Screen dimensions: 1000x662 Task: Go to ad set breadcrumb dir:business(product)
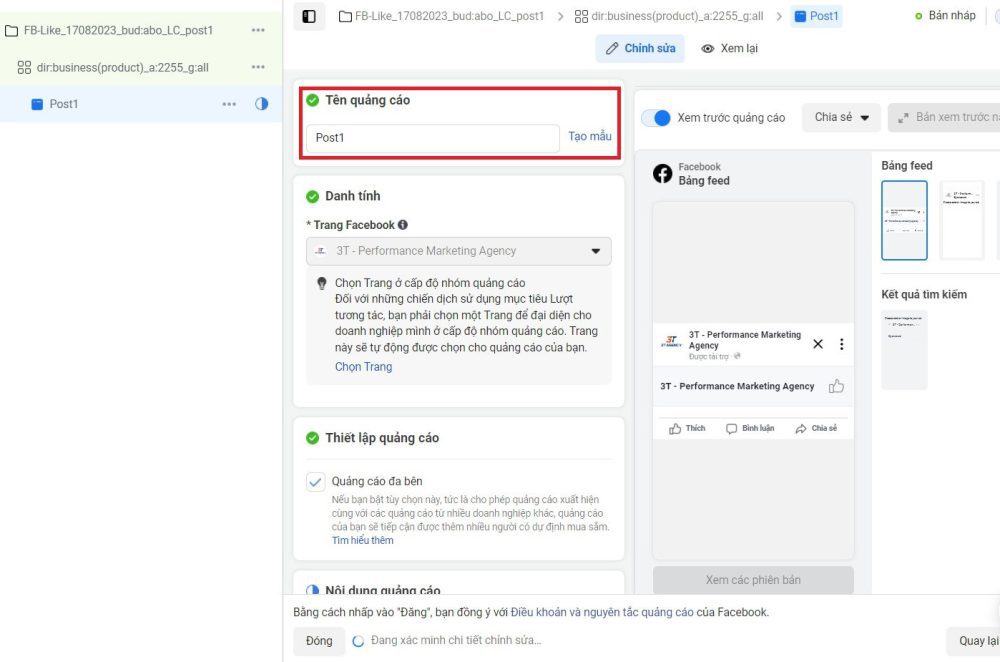pyautogui.click(x=669, y=16)
